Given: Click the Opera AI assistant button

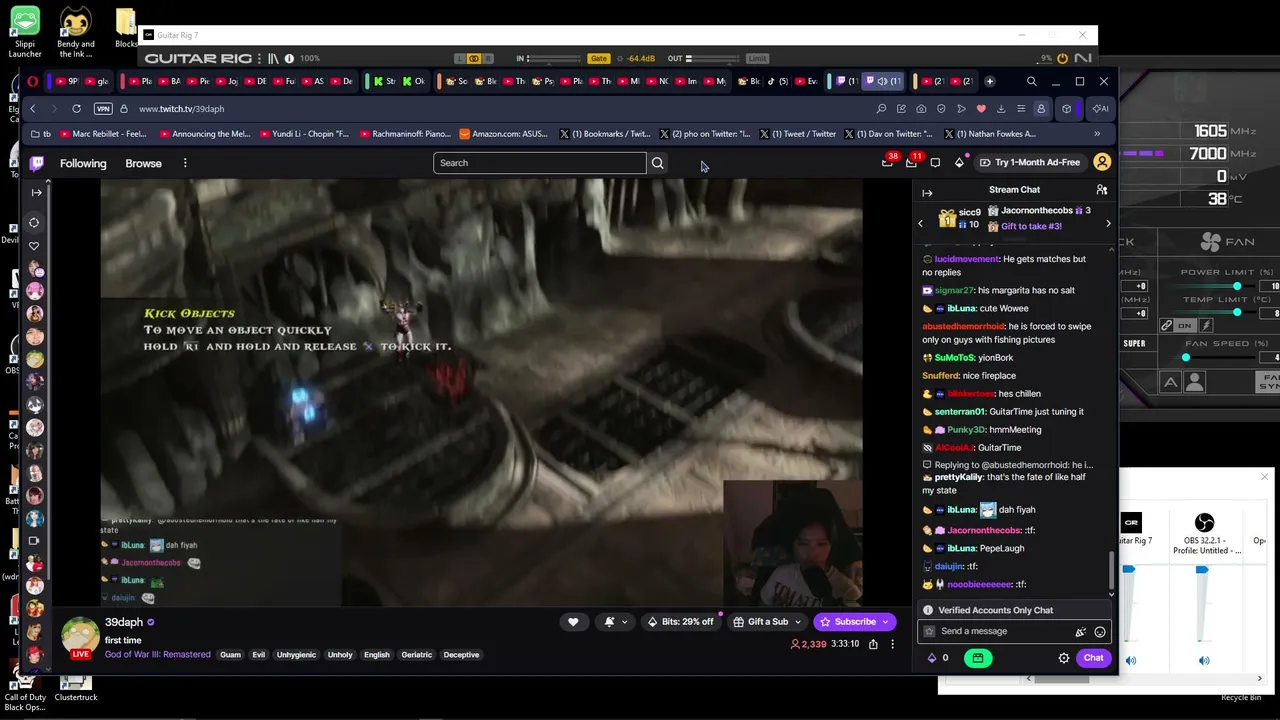Looking at the screenshot, I should pos(1100,109).
